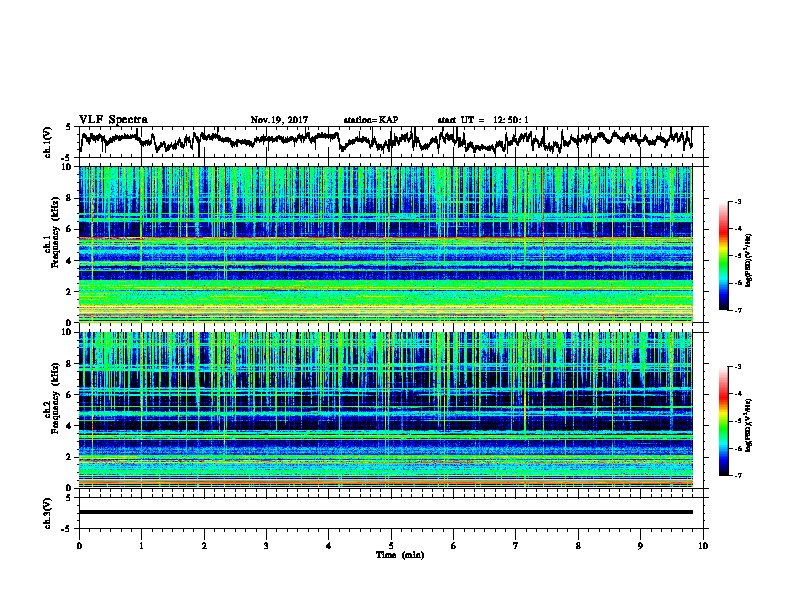Click time axis tick label "2"
The height and width of the screenshot is (612, 792).
[x=204, y=546]
